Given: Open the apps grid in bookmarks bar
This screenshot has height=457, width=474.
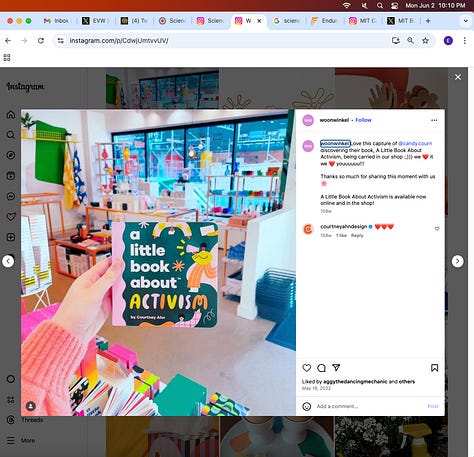Looking at the screenshot, I should [x=7, y=57].
